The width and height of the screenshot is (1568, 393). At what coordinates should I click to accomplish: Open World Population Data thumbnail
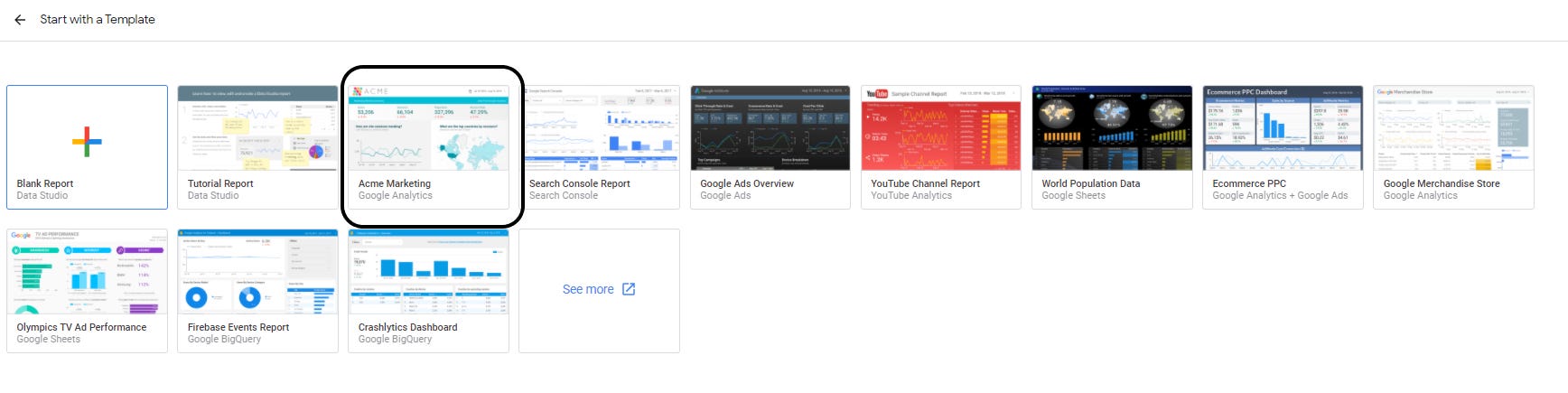[1112, 128]
